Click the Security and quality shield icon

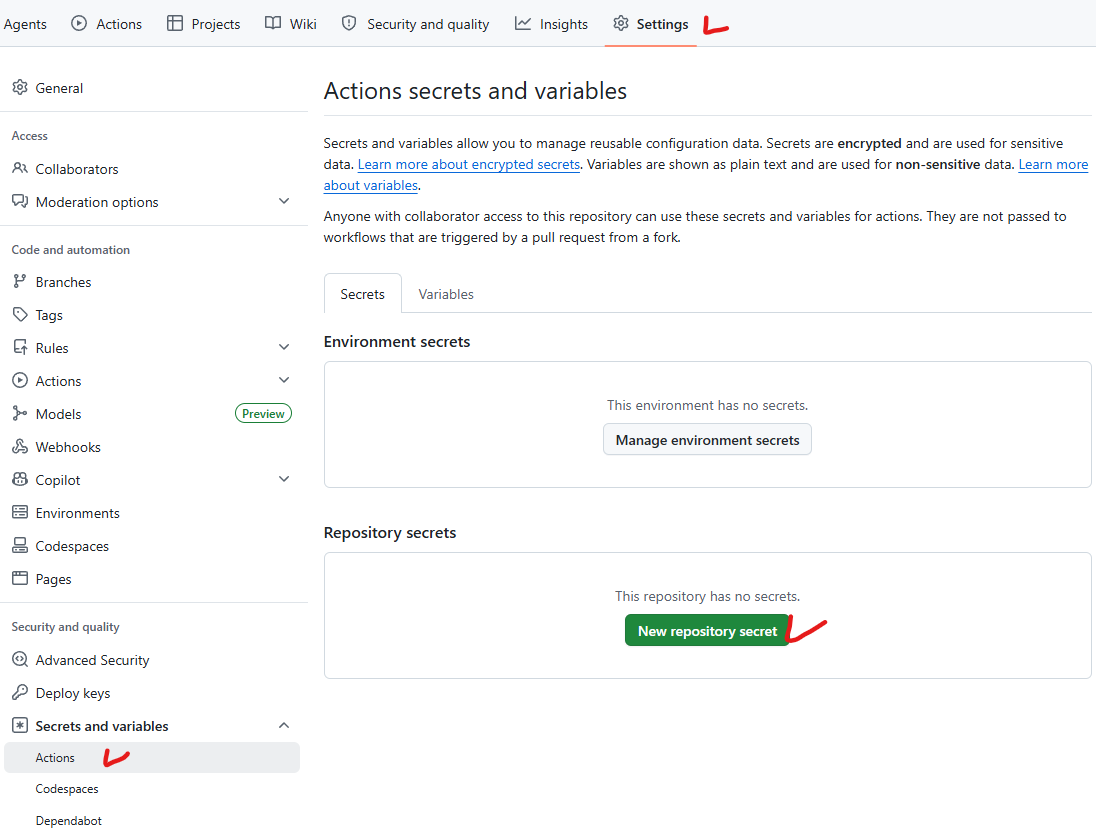tap(349, 23)
